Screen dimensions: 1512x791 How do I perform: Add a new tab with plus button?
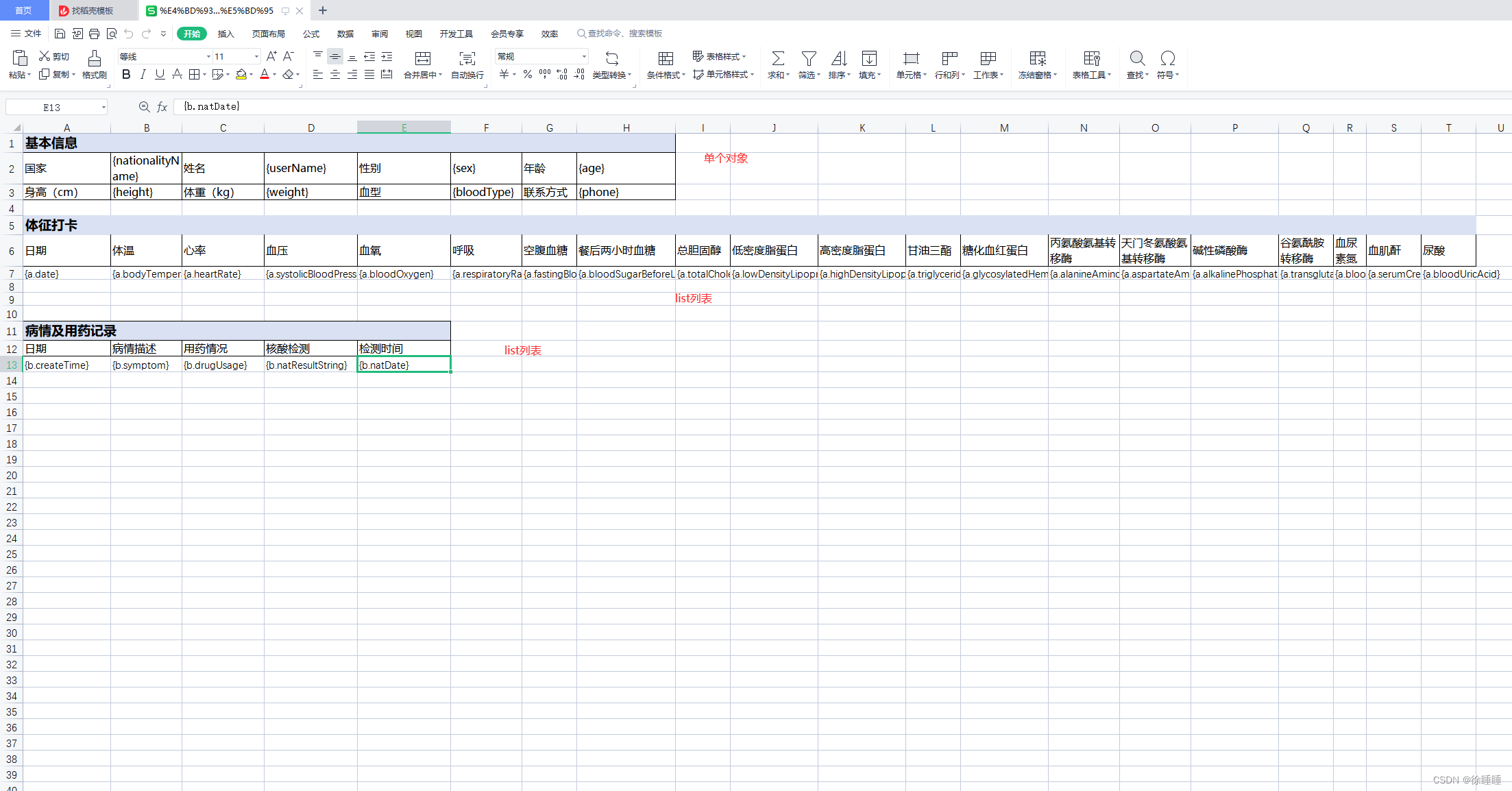(x=323, y=10)
